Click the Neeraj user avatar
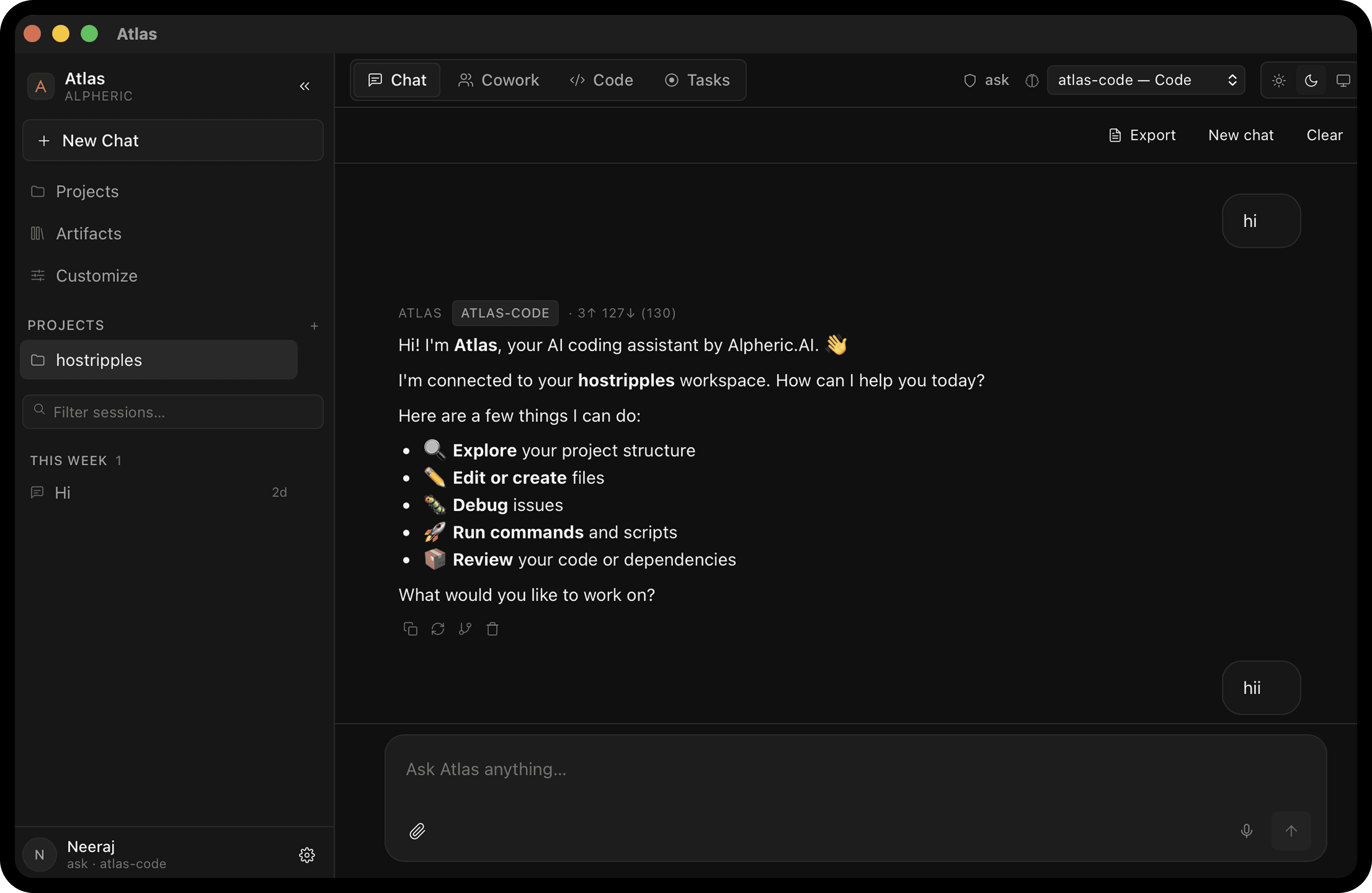The height and width of the screenshot is (893, 1372). [x=40, y=854]
